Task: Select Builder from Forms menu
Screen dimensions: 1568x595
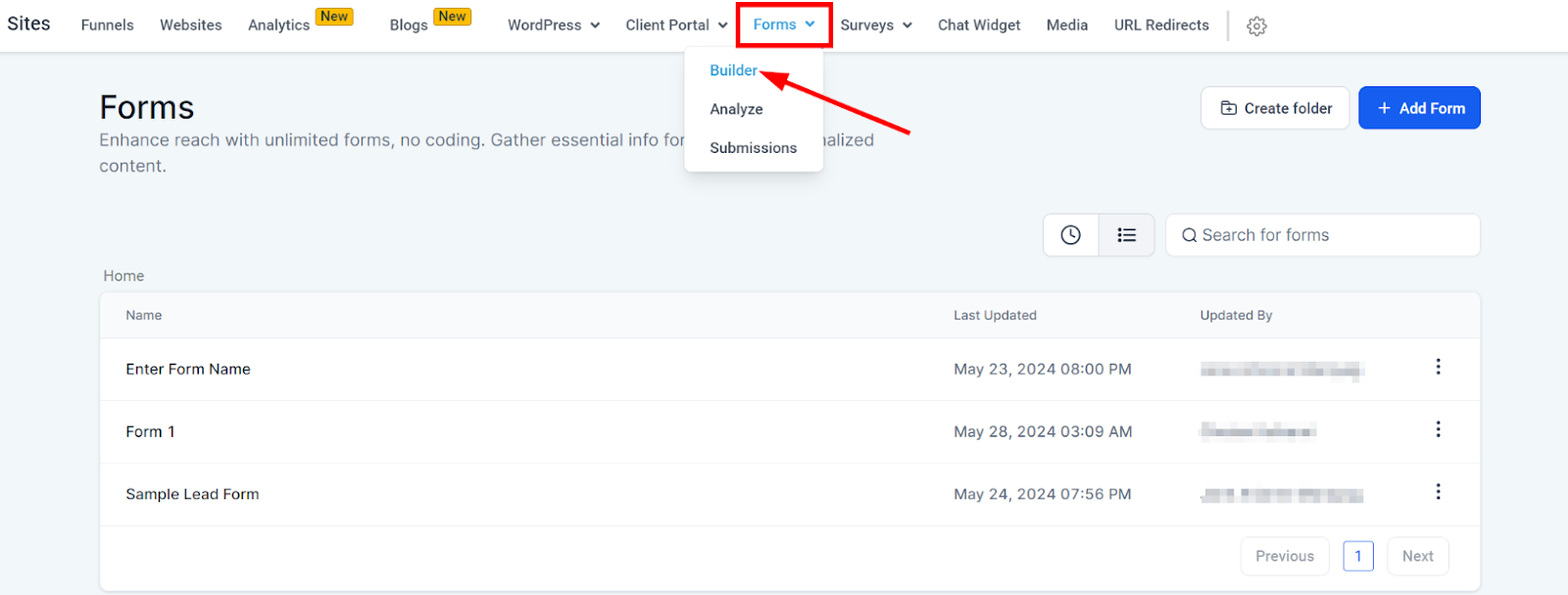Action: 733,71
